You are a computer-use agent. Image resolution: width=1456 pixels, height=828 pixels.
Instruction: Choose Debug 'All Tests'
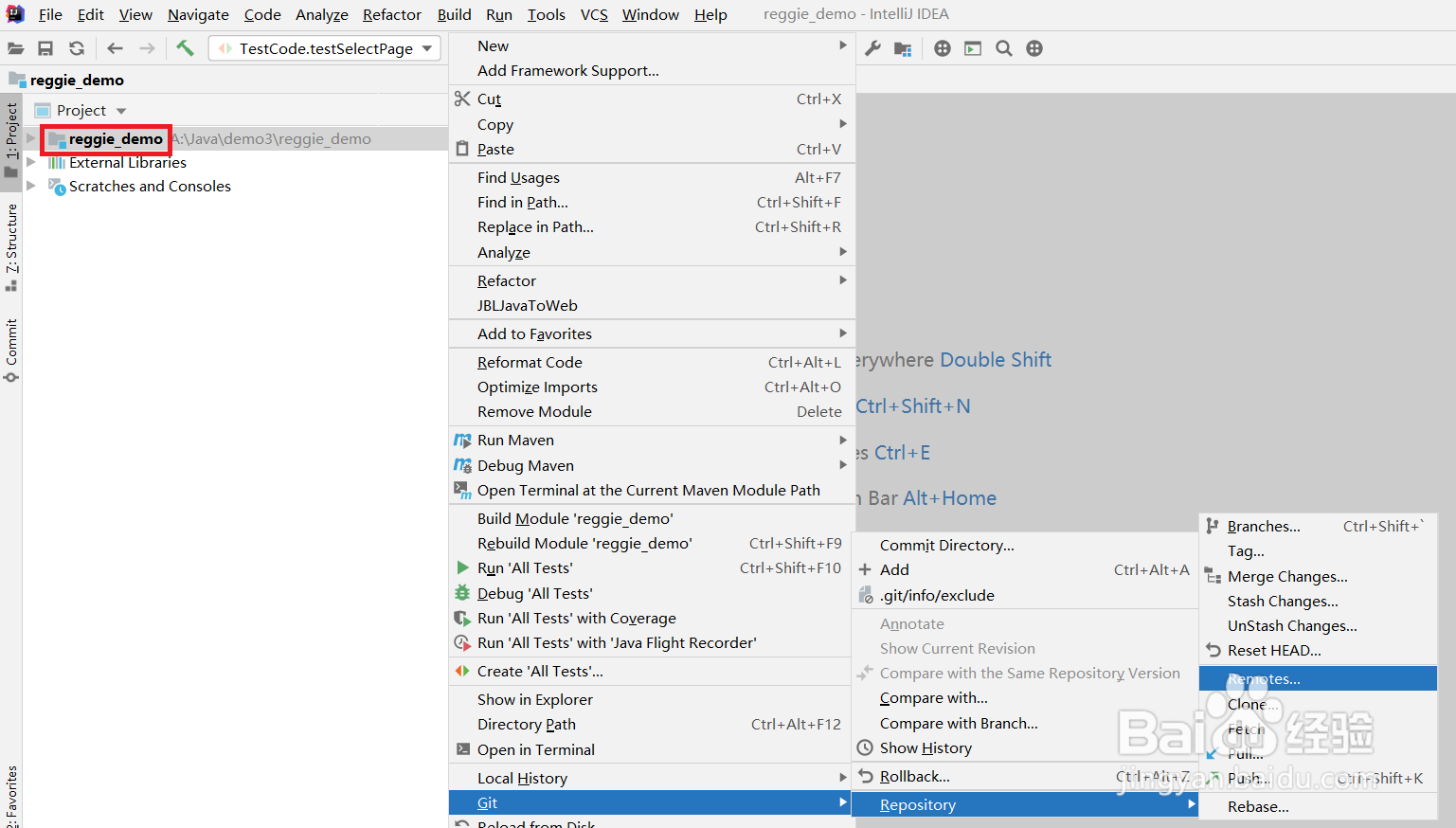click(652, 593)
